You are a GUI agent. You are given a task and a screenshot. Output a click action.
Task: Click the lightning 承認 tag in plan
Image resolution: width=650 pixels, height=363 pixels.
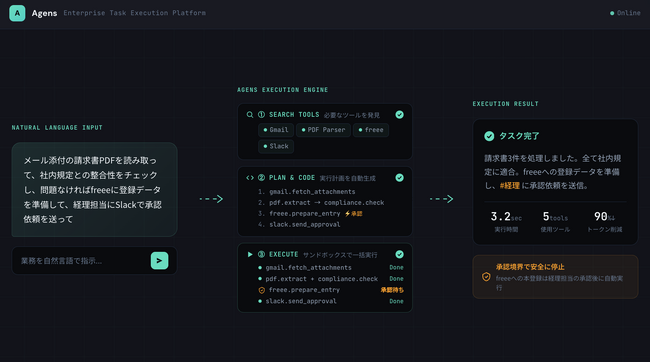354,214
